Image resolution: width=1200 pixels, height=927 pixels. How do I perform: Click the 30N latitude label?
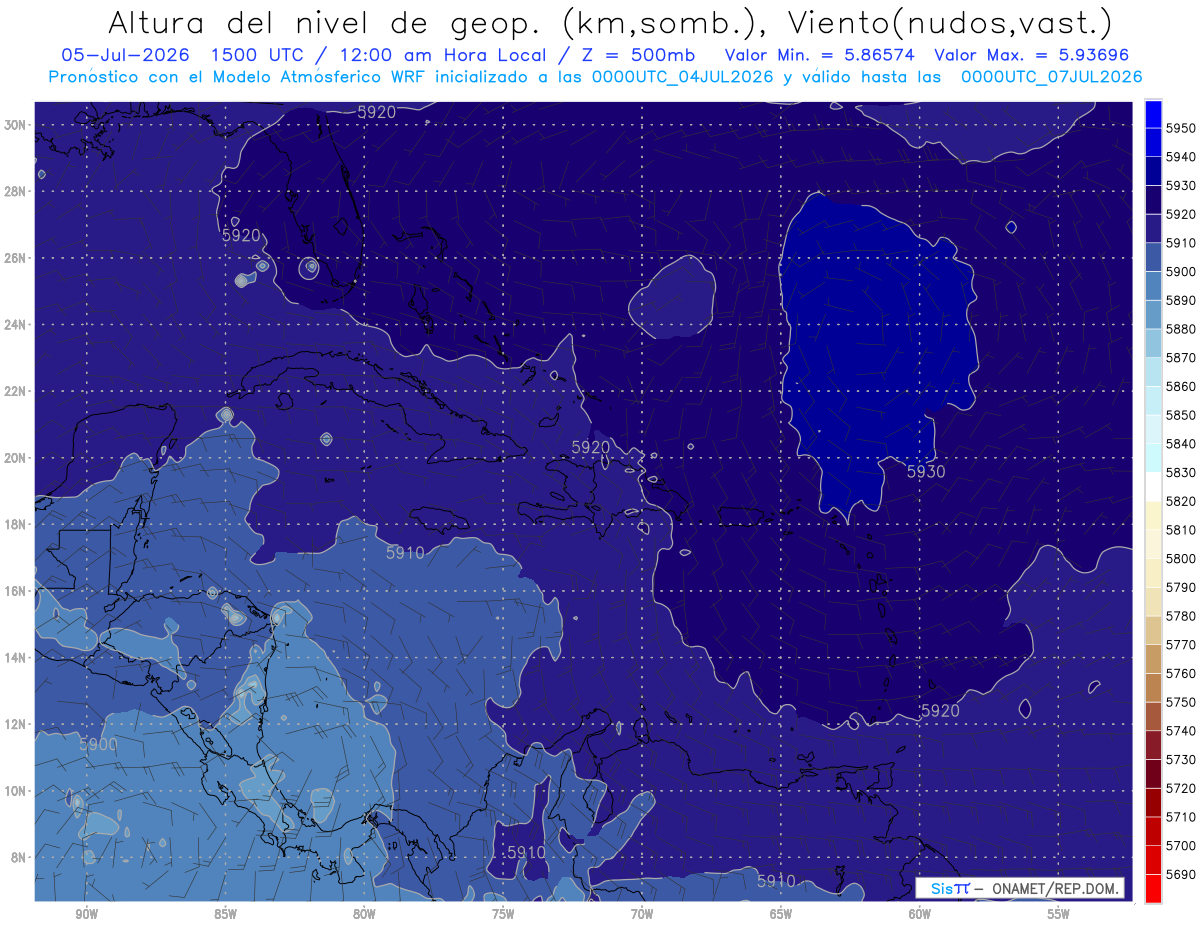(15, 125)
